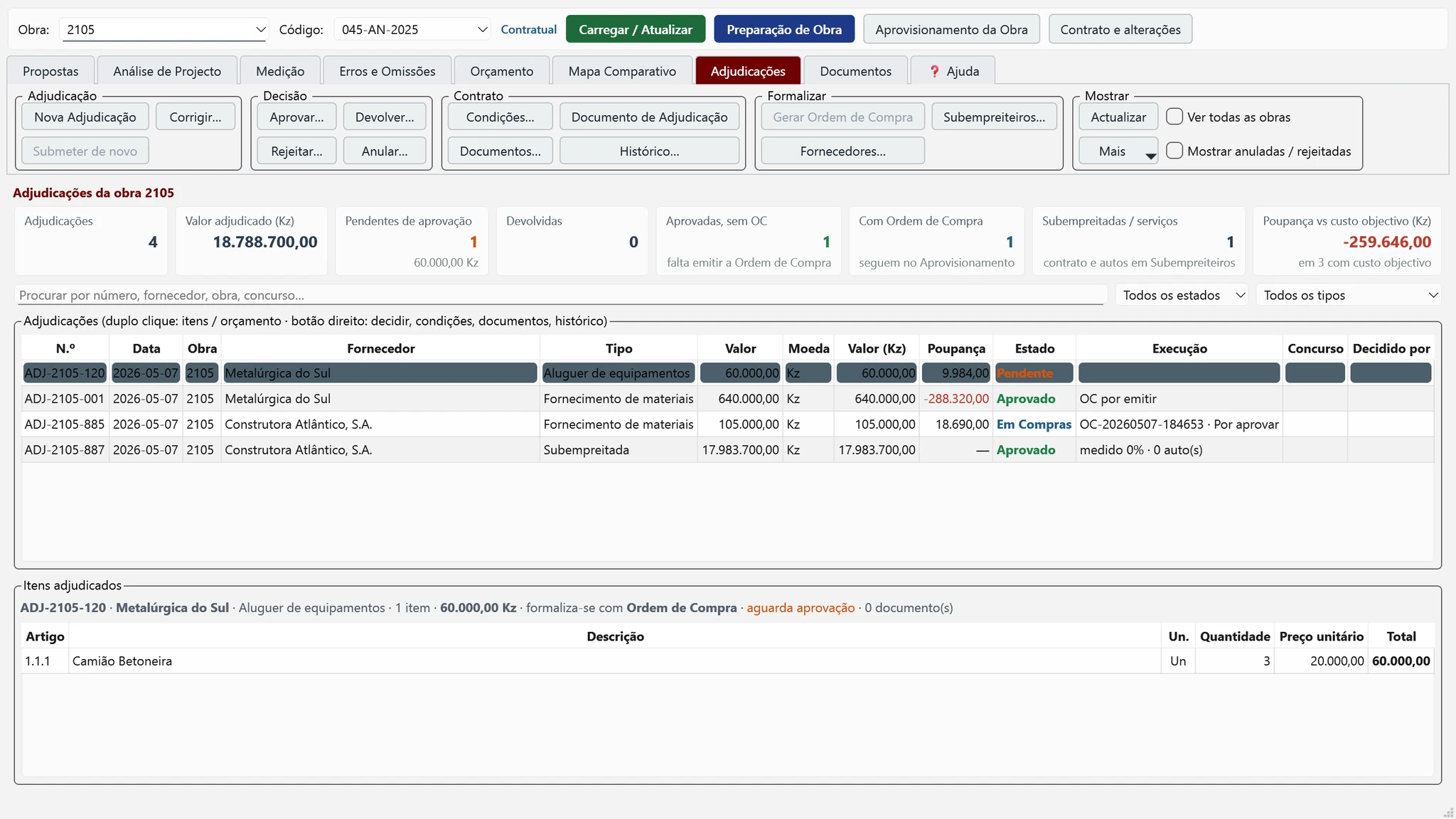Open the Mais dropdown arrow
The width and height of the screenshot is (1456, 819).
pos(1150,156)
